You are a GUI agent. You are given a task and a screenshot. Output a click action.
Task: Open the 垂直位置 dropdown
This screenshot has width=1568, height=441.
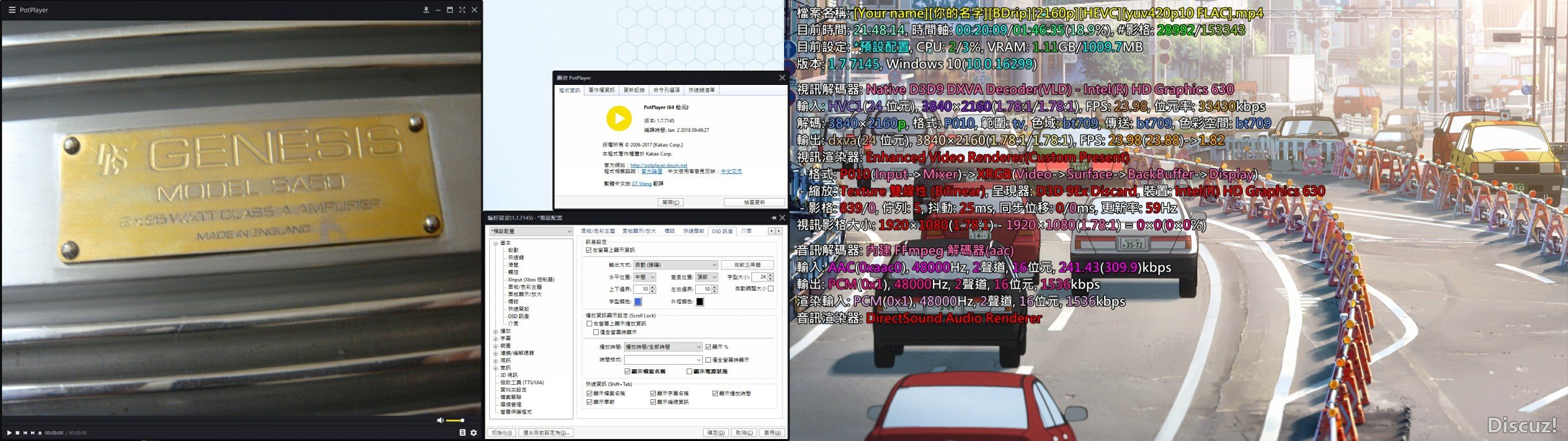coord(706,277)
